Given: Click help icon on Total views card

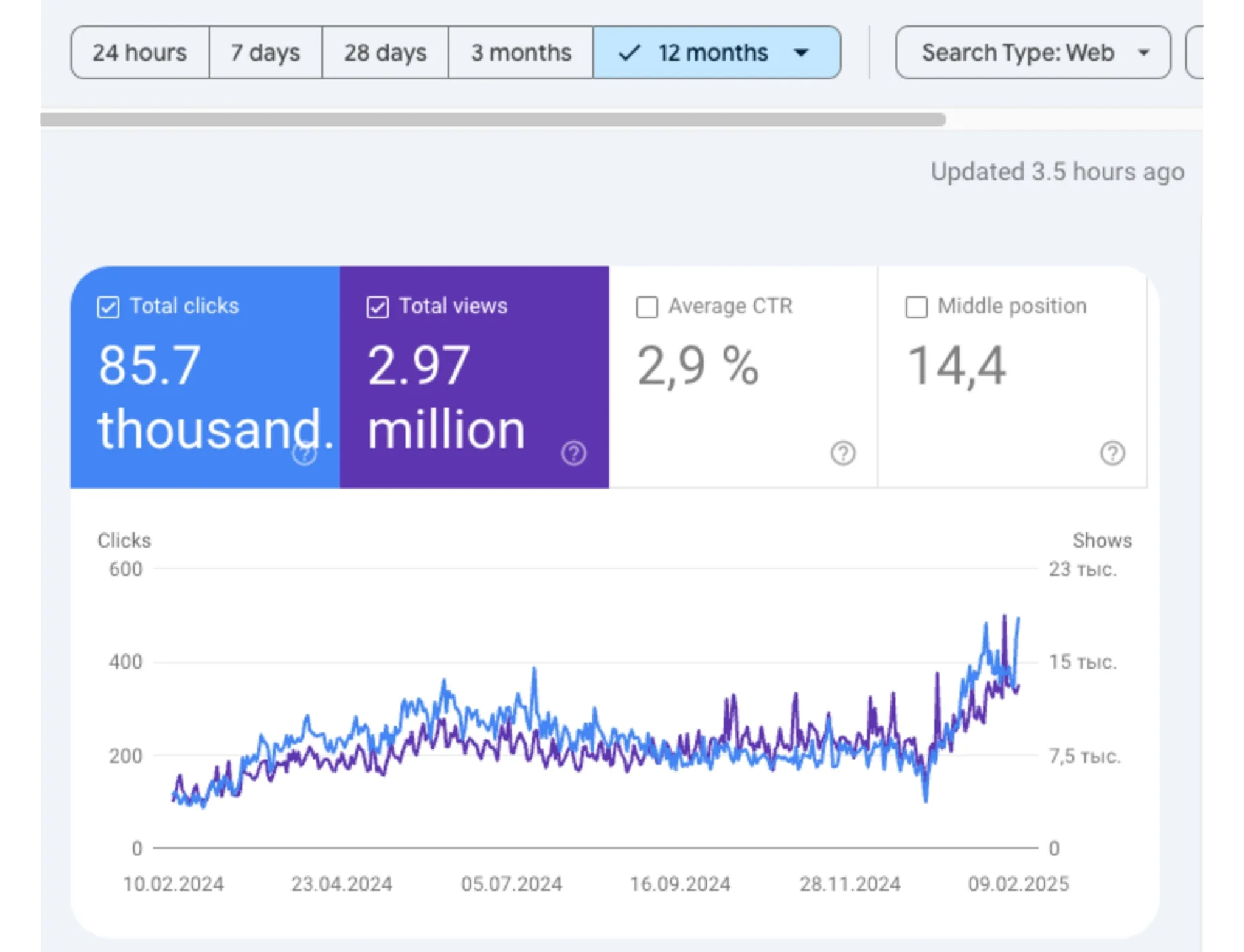Looking at the screenshot, I should tap(573, 453).
